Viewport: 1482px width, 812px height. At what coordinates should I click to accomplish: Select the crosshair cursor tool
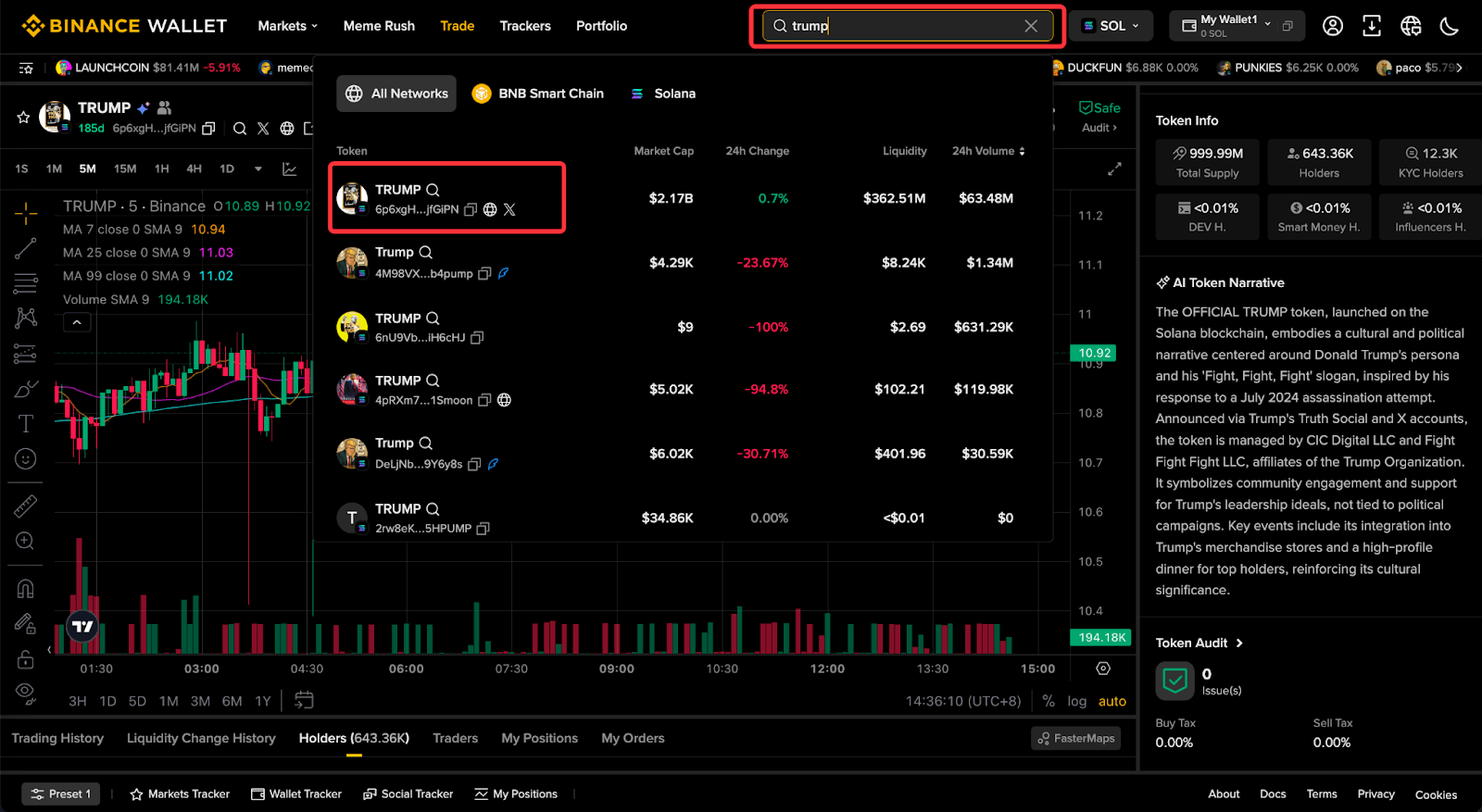pyautogui.click(x=26, y=214)
